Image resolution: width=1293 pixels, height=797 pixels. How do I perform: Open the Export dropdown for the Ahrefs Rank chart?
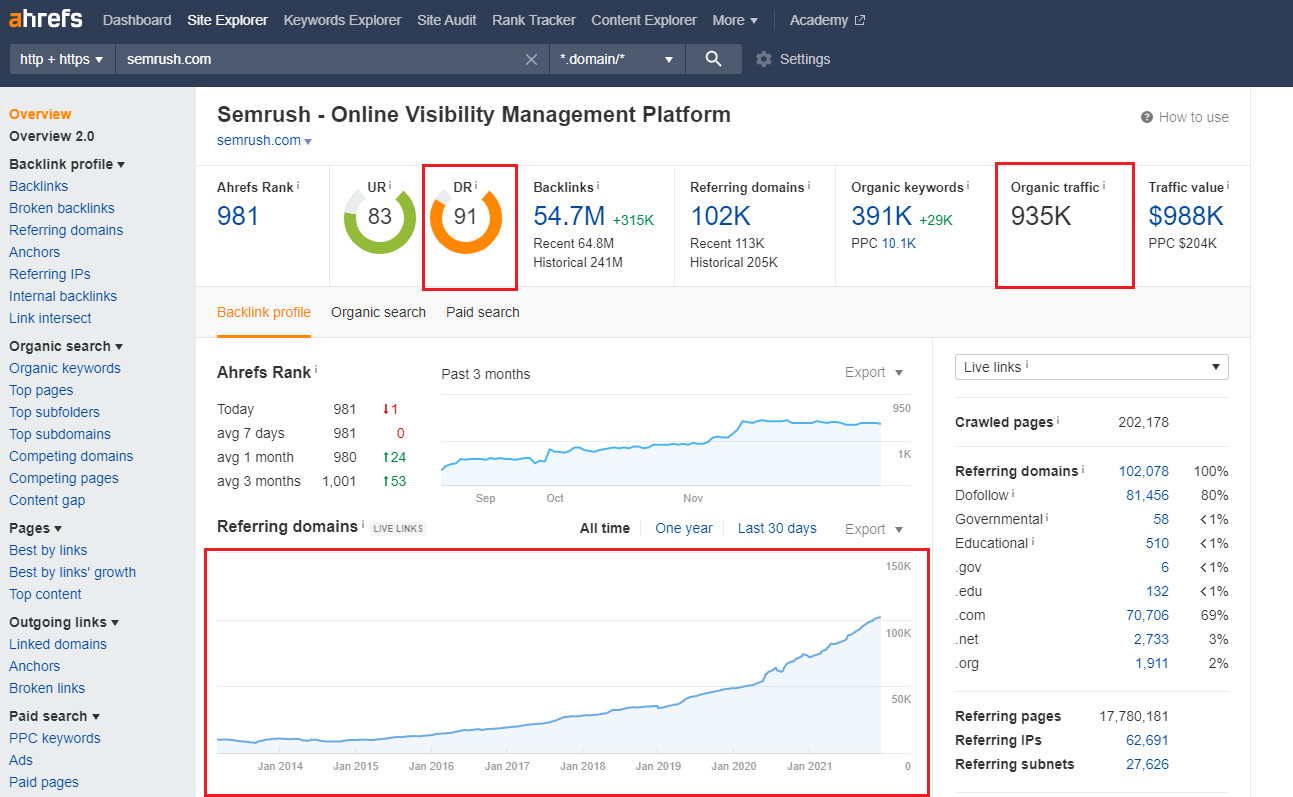click(874, 372)
